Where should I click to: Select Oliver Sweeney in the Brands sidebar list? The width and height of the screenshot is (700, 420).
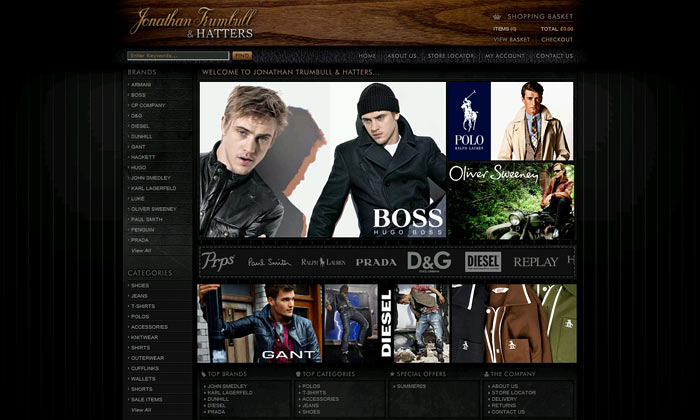(154, 209)
